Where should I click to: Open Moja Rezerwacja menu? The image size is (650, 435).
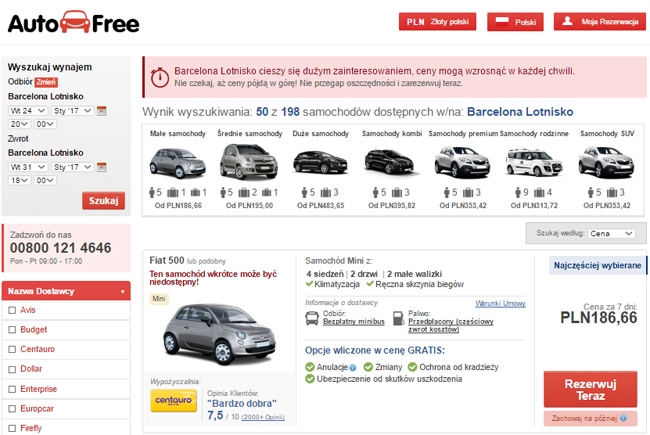[x=596, y=22]
